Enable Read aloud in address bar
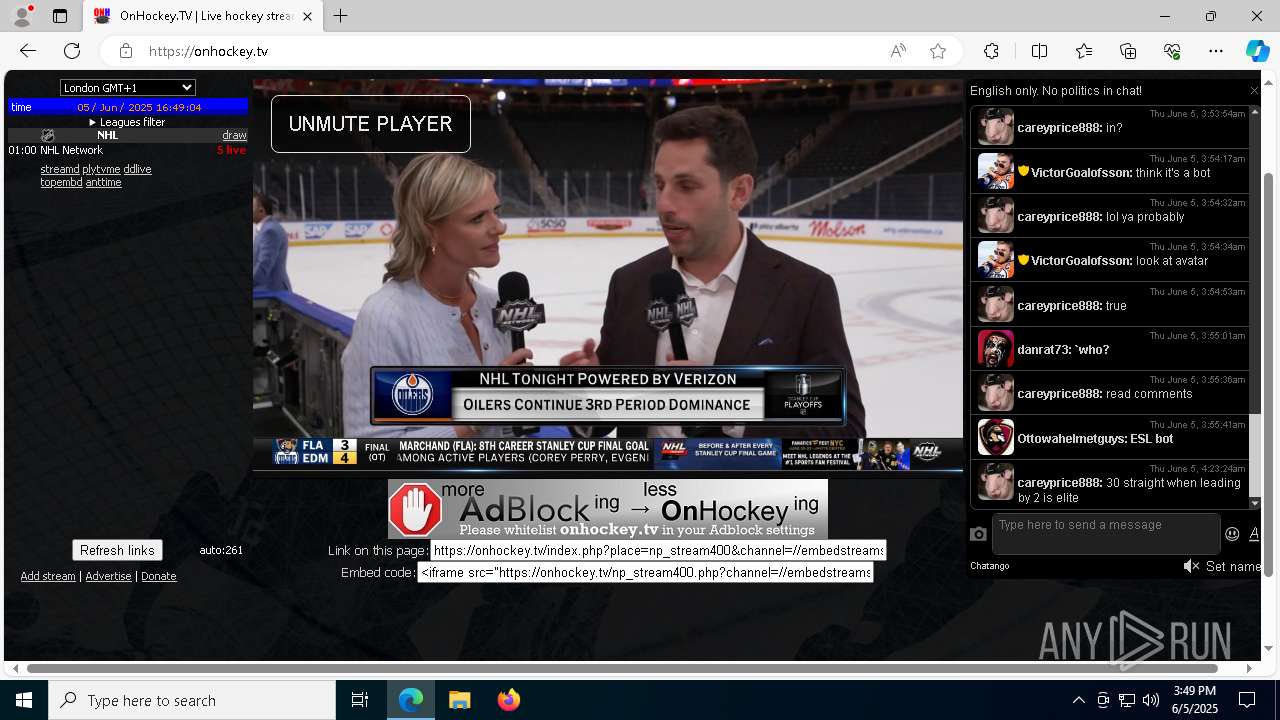The height and width of the screenshot is (720, 1280). click(x=898, y=51)
